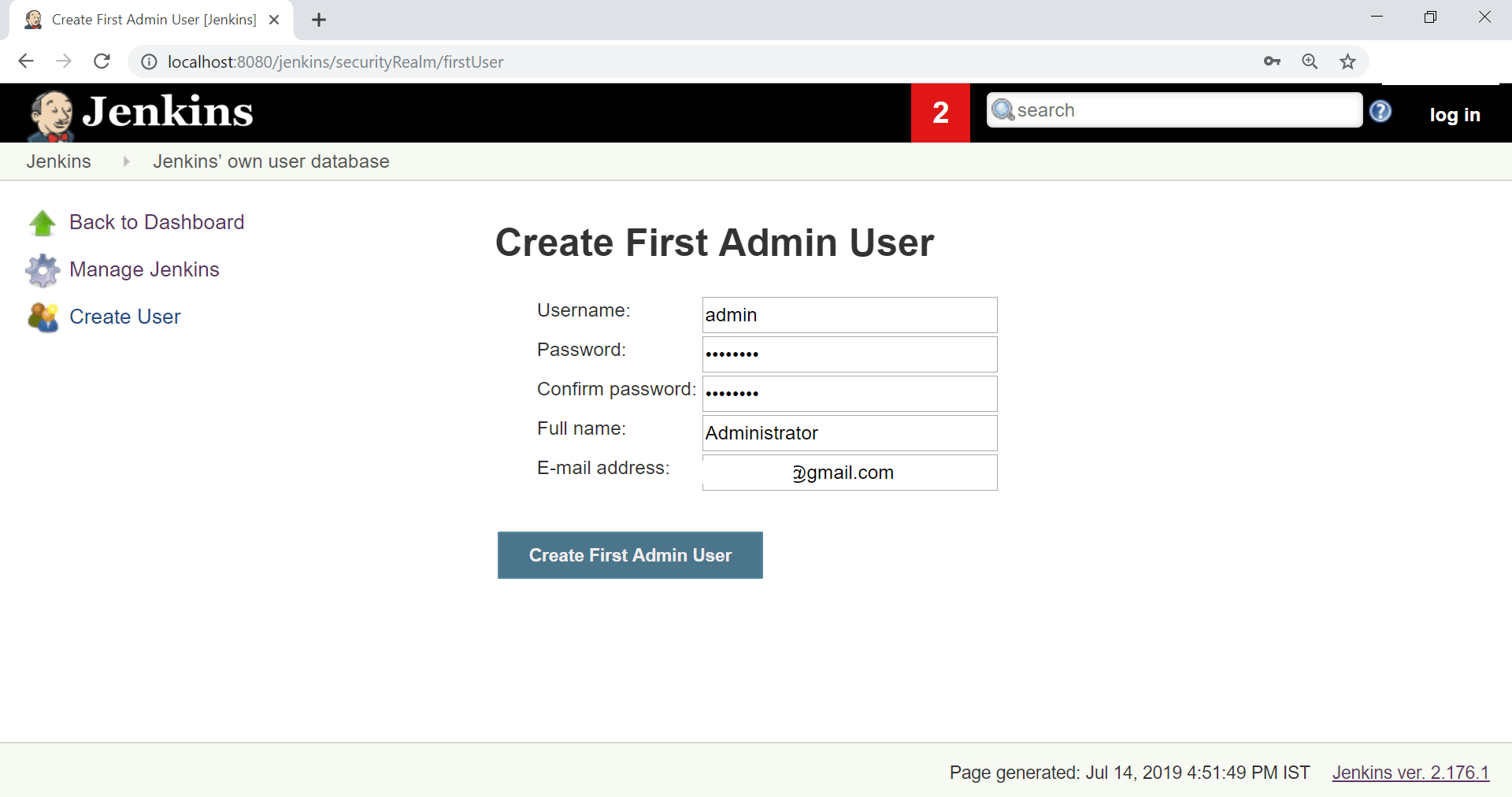The width and height of the screenshot is (1512, 797).
Task: Open the Jenkins ver. 2.176.1 link
Action: 1410,773
